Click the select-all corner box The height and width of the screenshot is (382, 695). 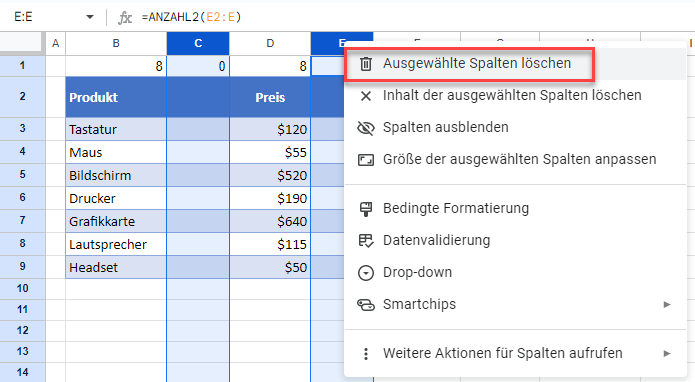23,43
